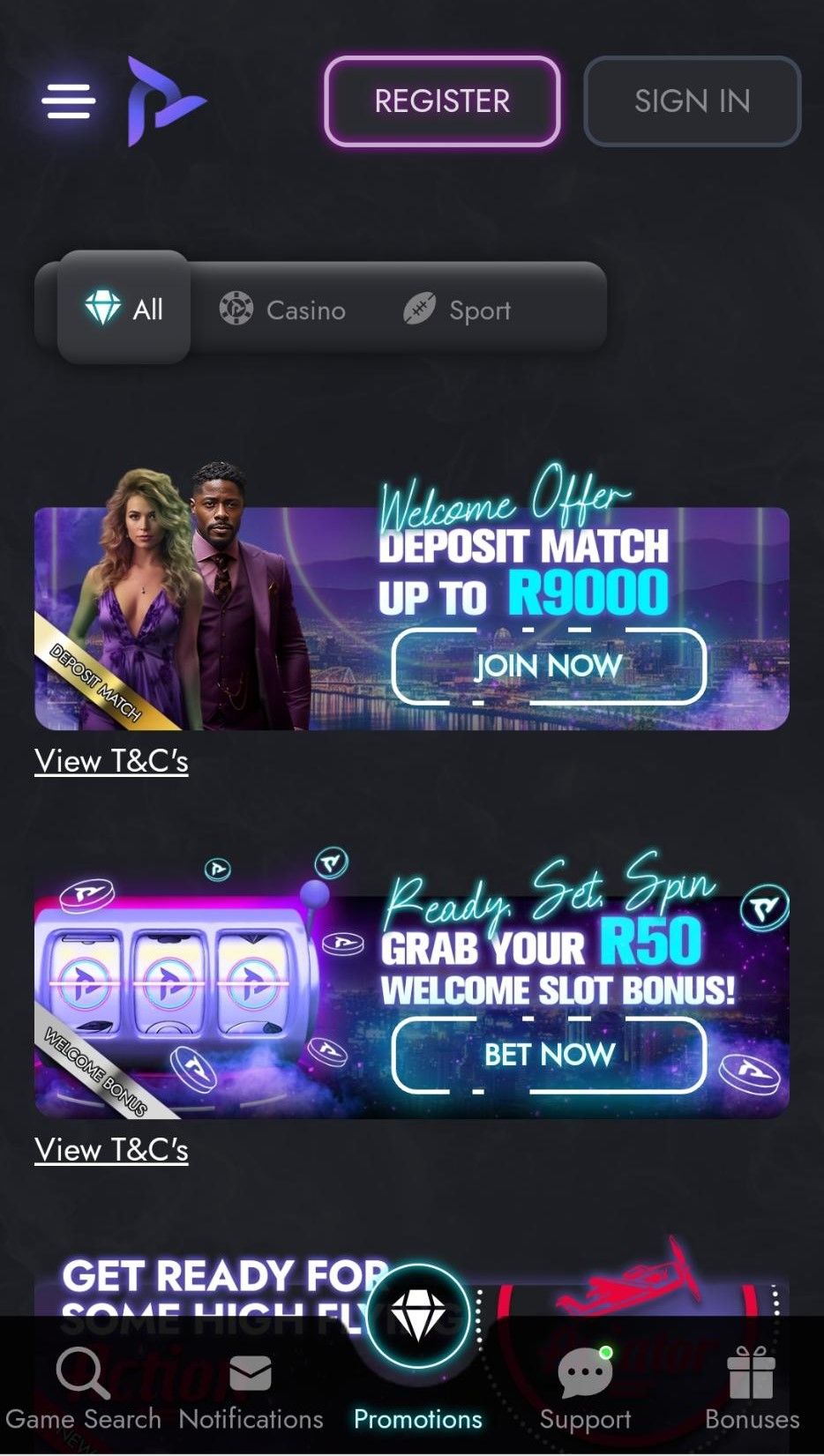View T&C's under deposit match offer
Viewport: 824px width, 1456px height.
(x=111, y=761)
